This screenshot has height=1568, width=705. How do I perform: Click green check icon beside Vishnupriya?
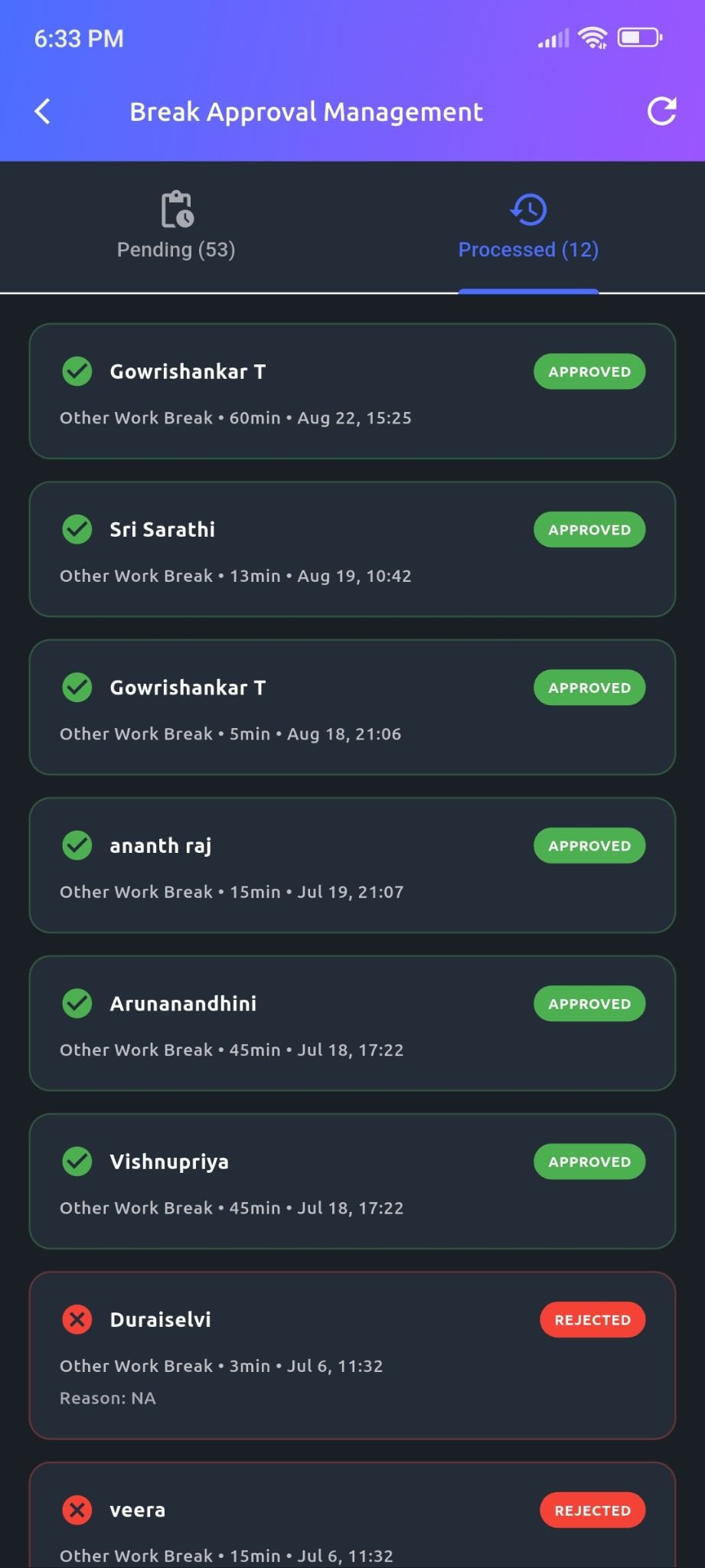click(77, 1161)
